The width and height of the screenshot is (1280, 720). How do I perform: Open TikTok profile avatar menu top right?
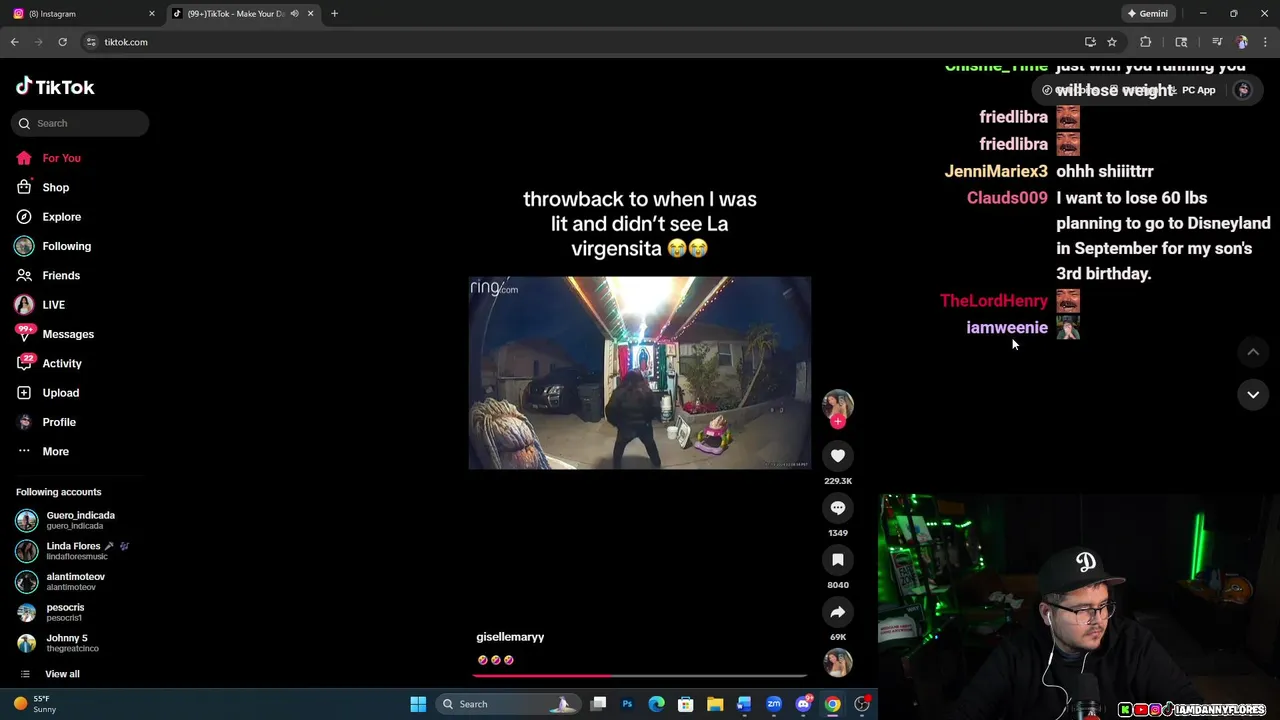pyautogui.click(x=1243, y=90)
